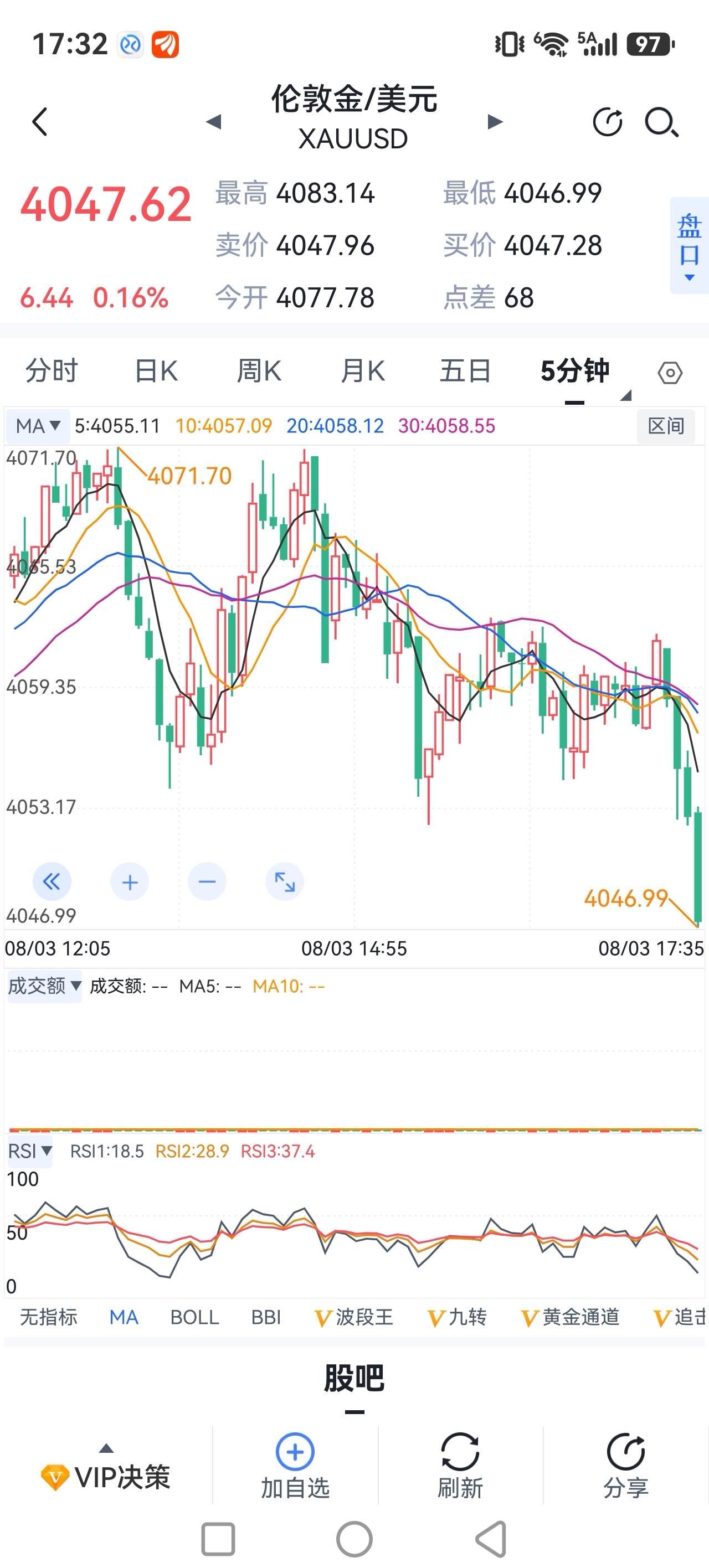Viewport: 709px width, 1568px height.
Task: Open the MA dropdown above chart
Action: point(38,425)
